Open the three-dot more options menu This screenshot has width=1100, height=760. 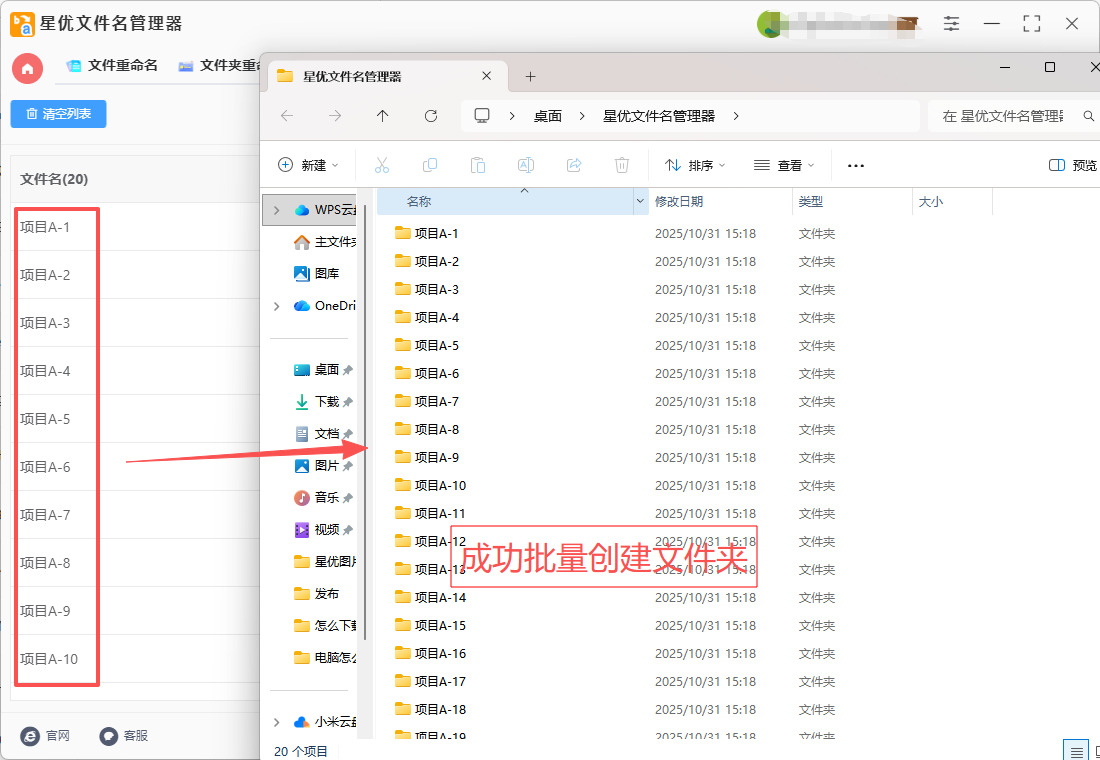[x=856, y=166]
